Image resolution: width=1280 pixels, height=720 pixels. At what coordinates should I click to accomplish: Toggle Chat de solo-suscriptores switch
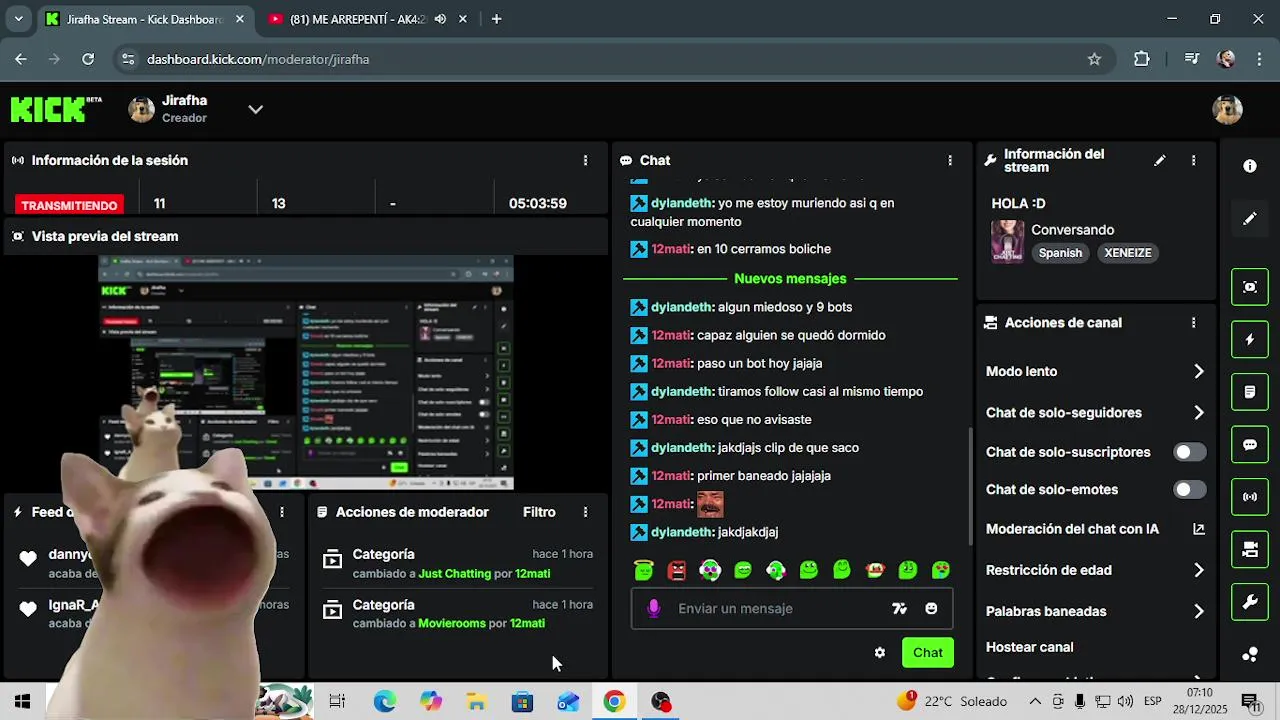1189,452
